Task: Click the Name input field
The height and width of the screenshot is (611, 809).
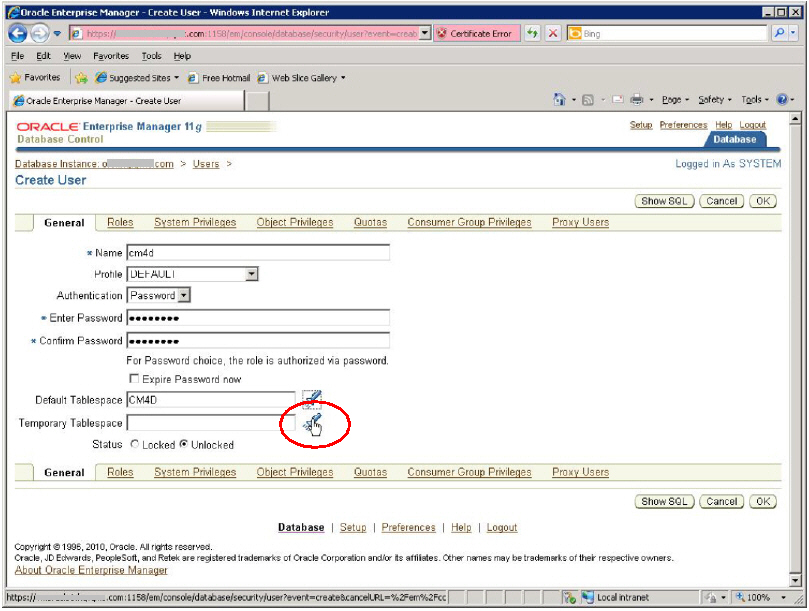Action: pyautogui.click(x=260, y=252)
